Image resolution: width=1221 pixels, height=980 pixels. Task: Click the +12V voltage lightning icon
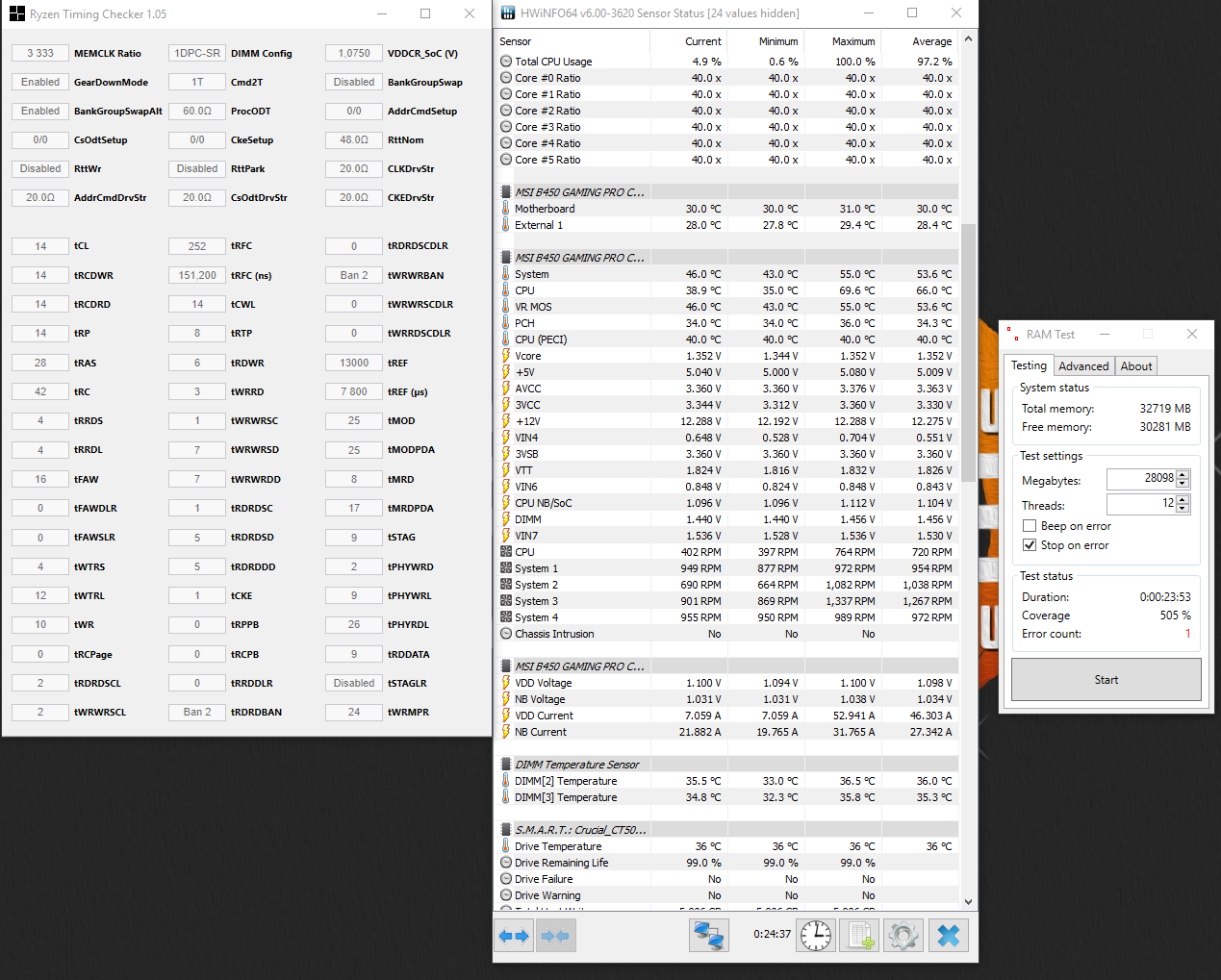(x=506, y=421)
